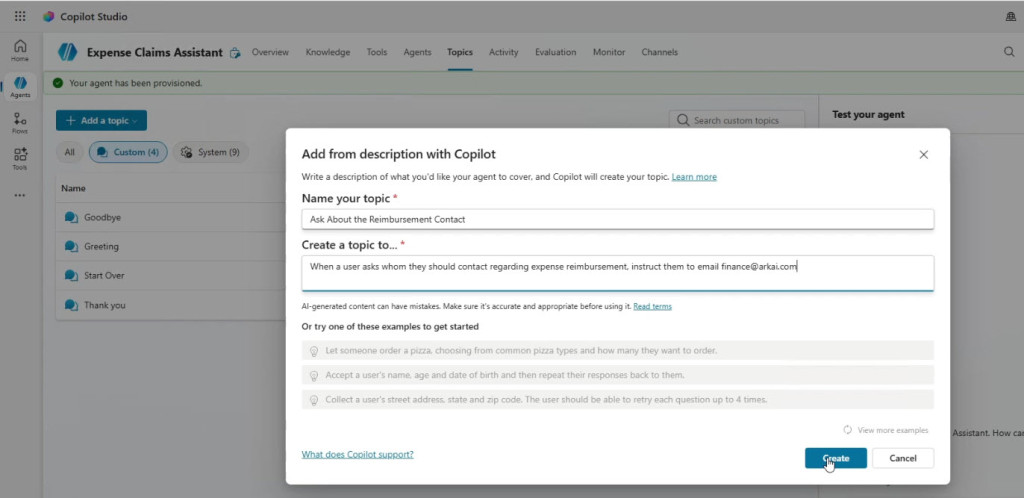Open the Agents tab in top navigation
The height and width of the screenshot is (498, 1024).
tap(417, 52)
